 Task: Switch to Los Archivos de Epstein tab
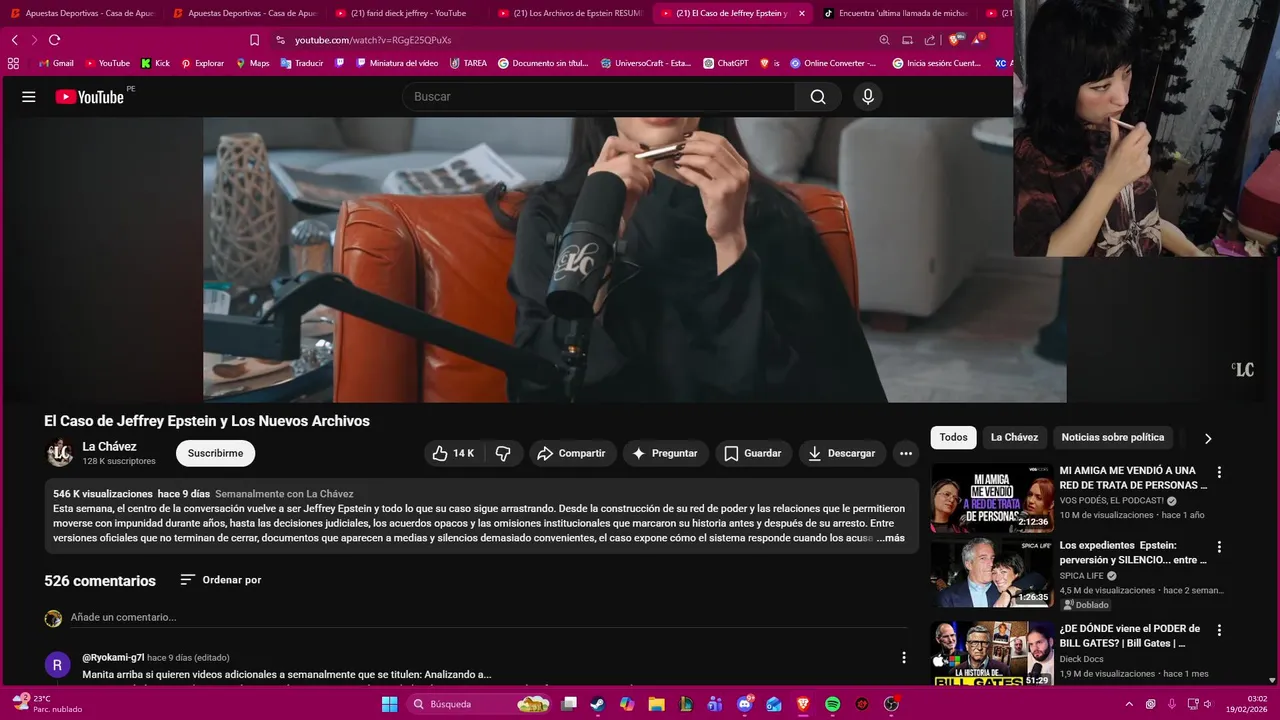tap(569, 13)
